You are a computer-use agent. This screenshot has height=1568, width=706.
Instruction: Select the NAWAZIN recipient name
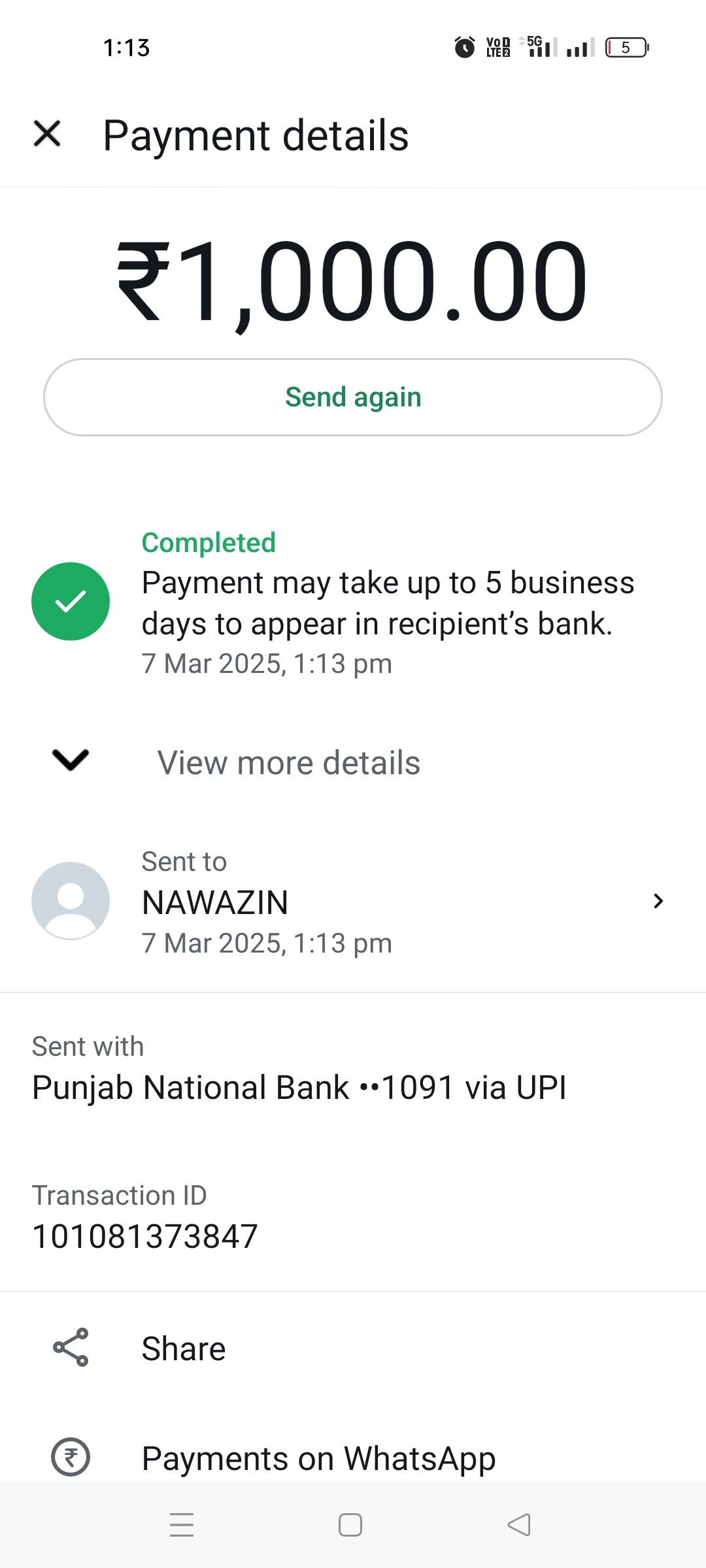(215, 903)
